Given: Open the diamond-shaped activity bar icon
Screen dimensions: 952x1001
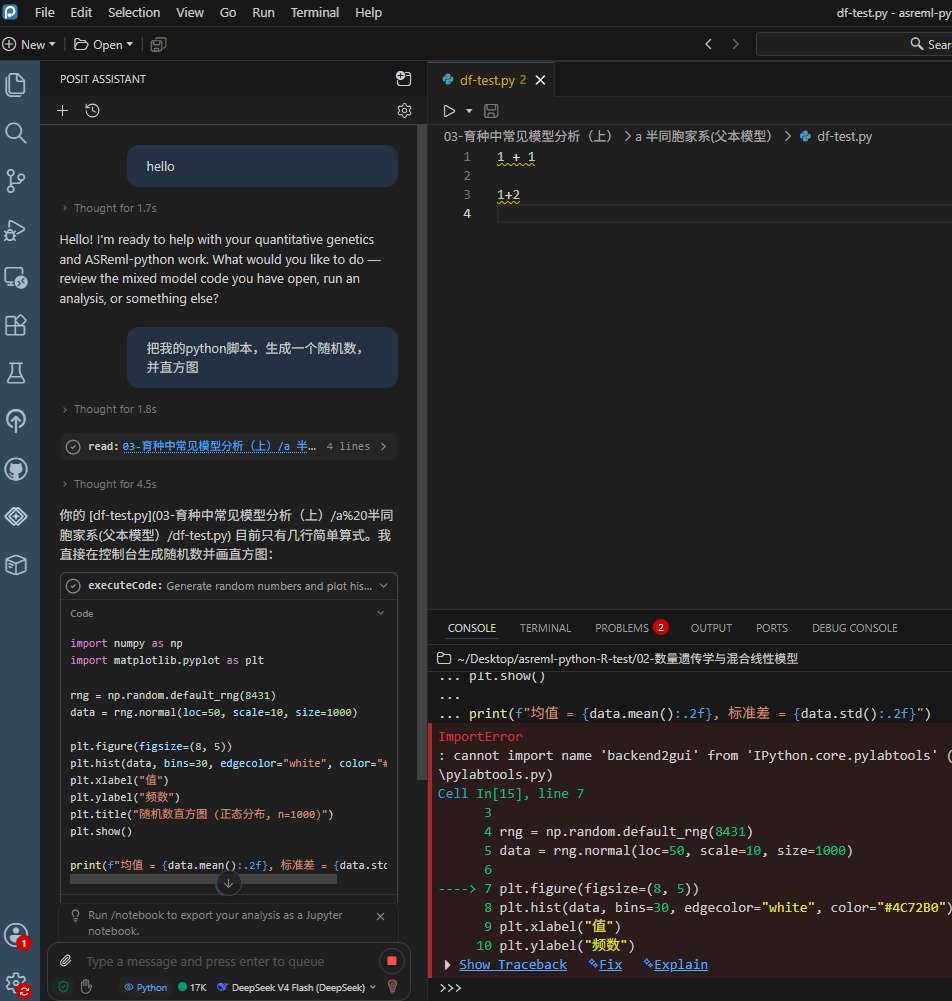Looking at the screenshot, I should pyautogui.click(x=16, y=516).
